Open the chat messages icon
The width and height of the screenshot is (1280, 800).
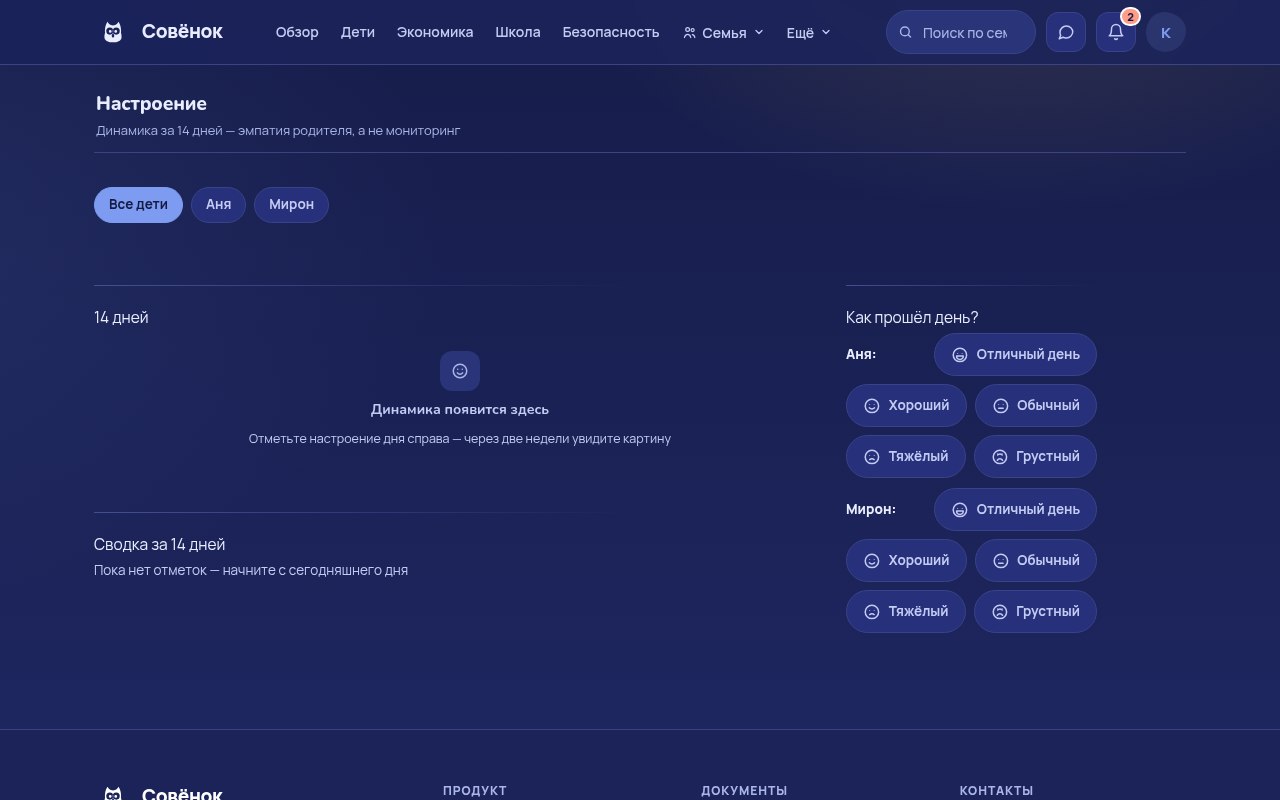[1066, 32]
